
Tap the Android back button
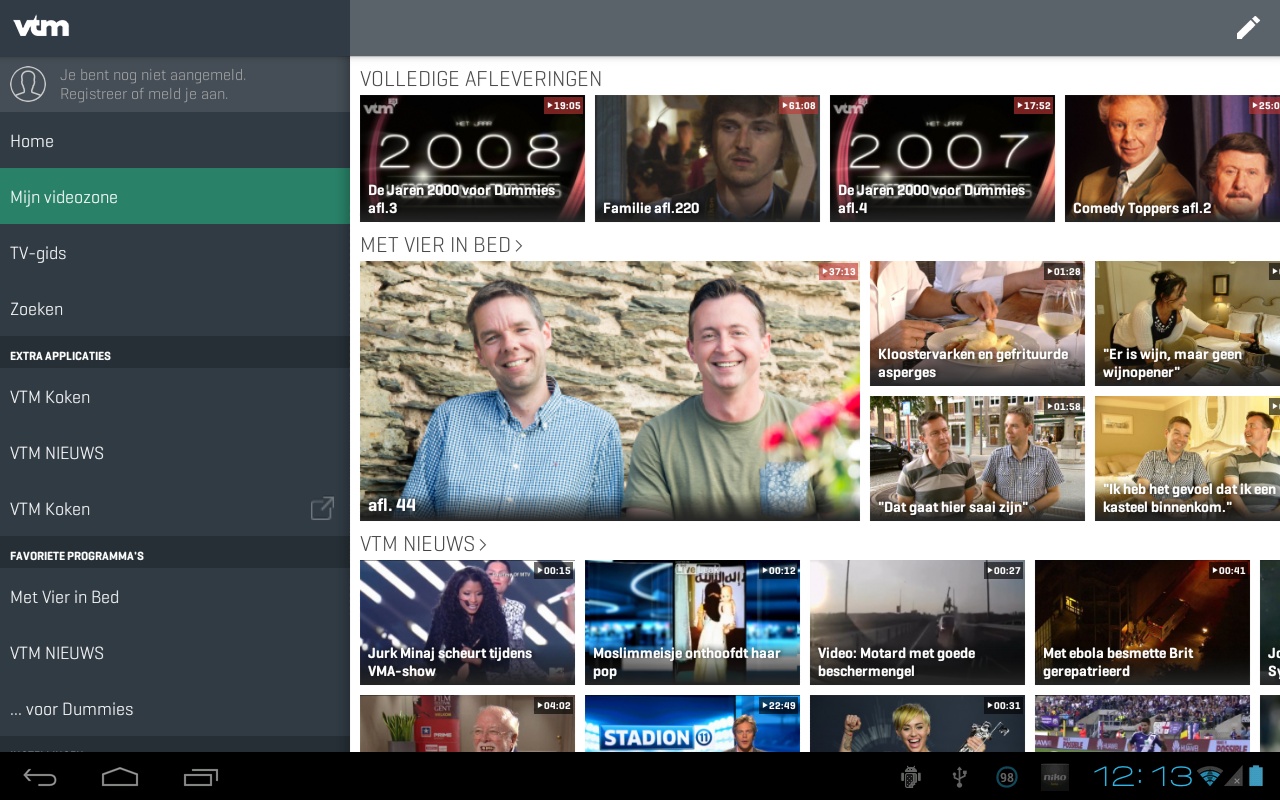[x=40, y=777]
